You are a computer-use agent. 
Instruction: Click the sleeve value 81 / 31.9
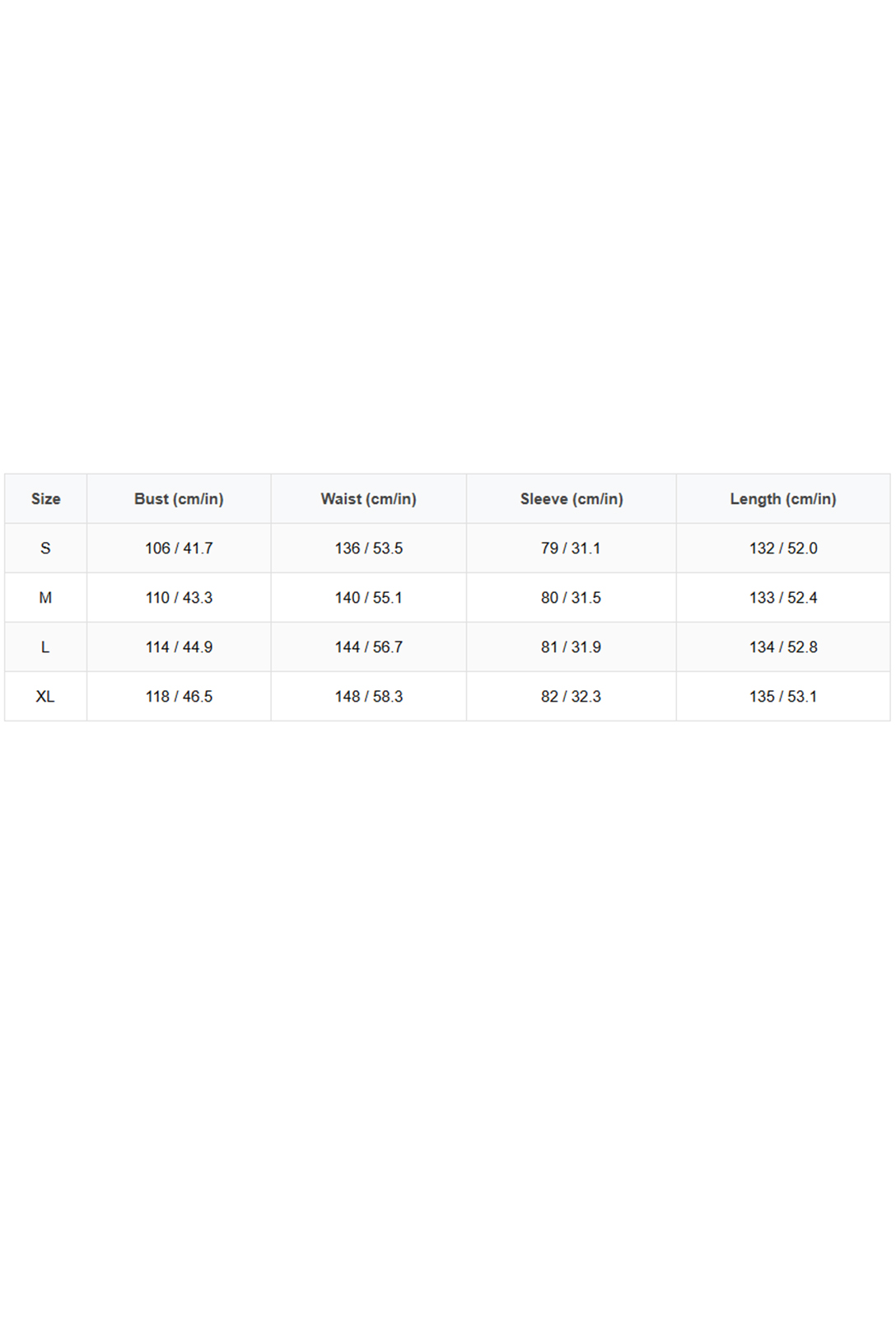[571, 647]
